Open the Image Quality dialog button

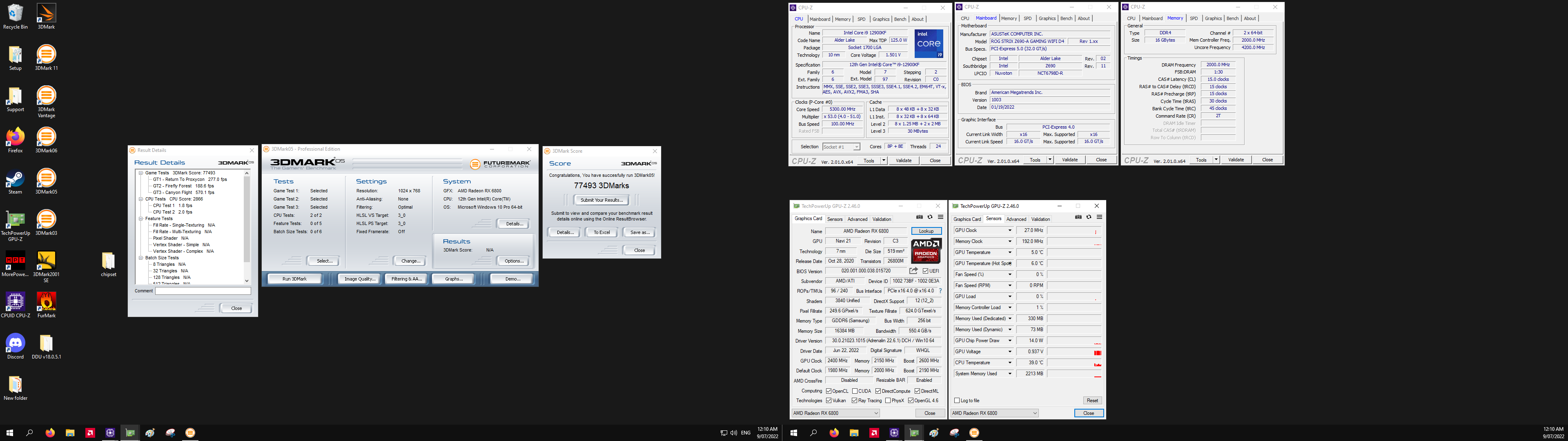(360, 279)
